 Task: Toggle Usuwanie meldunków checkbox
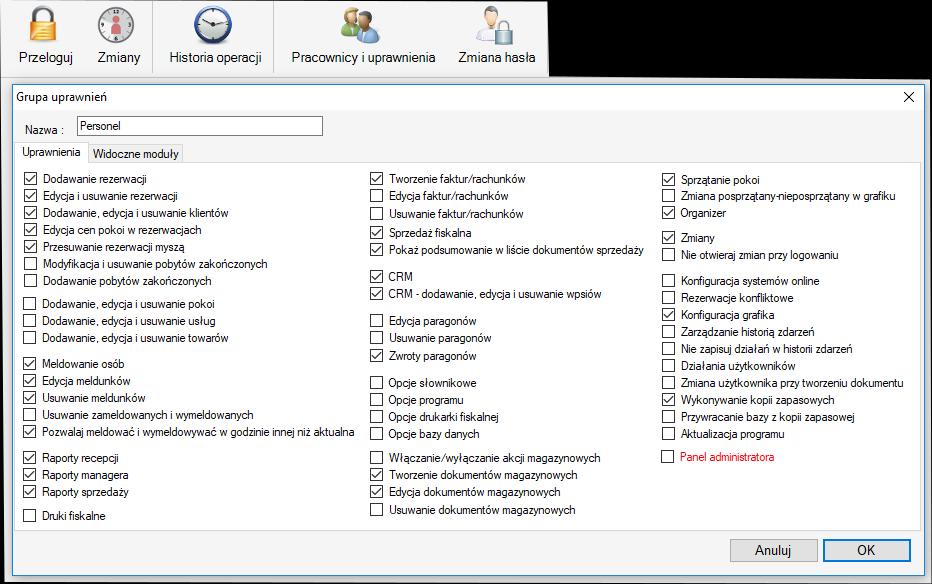point(29,397)
